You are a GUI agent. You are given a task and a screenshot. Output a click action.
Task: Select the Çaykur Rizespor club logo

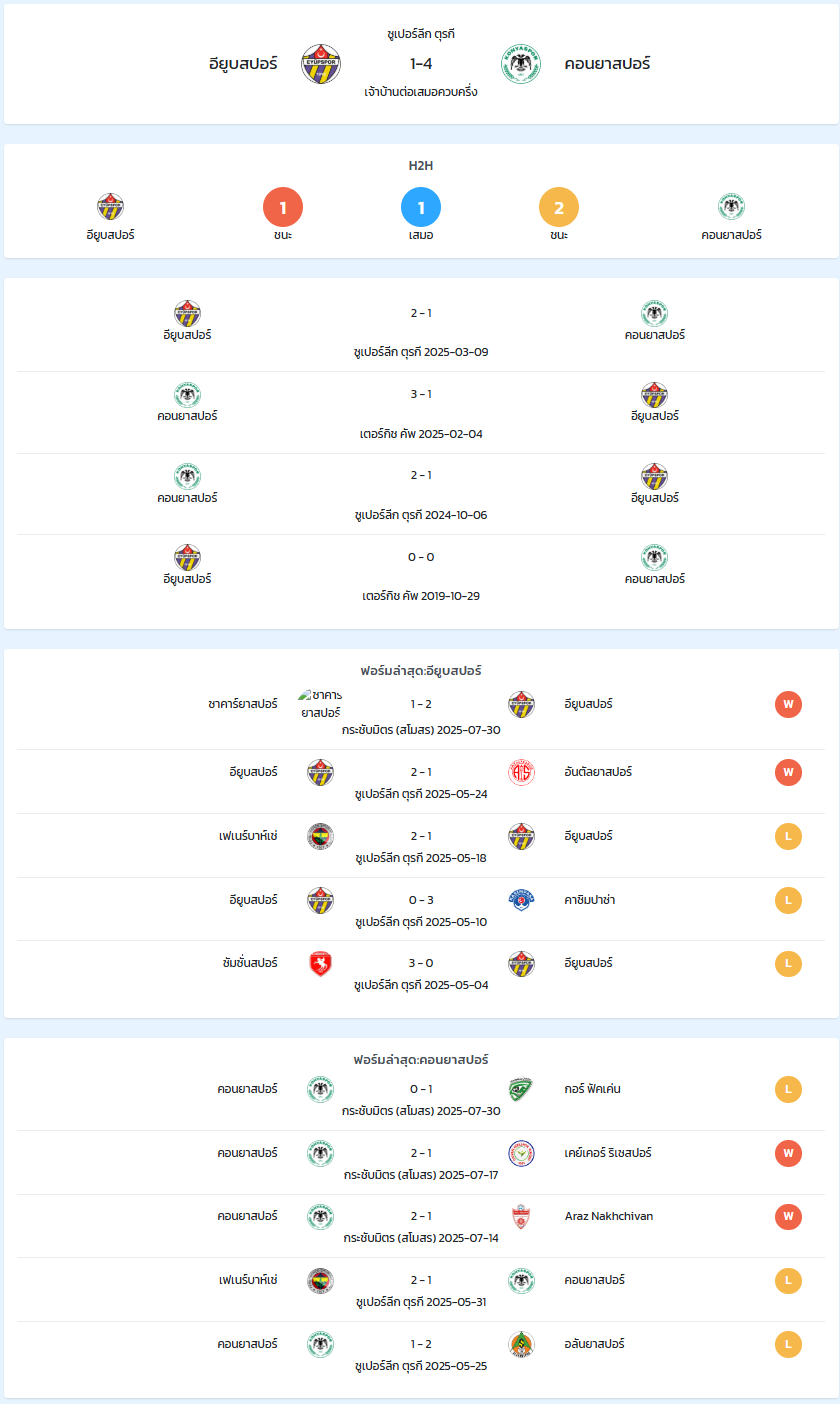coord(521,1153)
